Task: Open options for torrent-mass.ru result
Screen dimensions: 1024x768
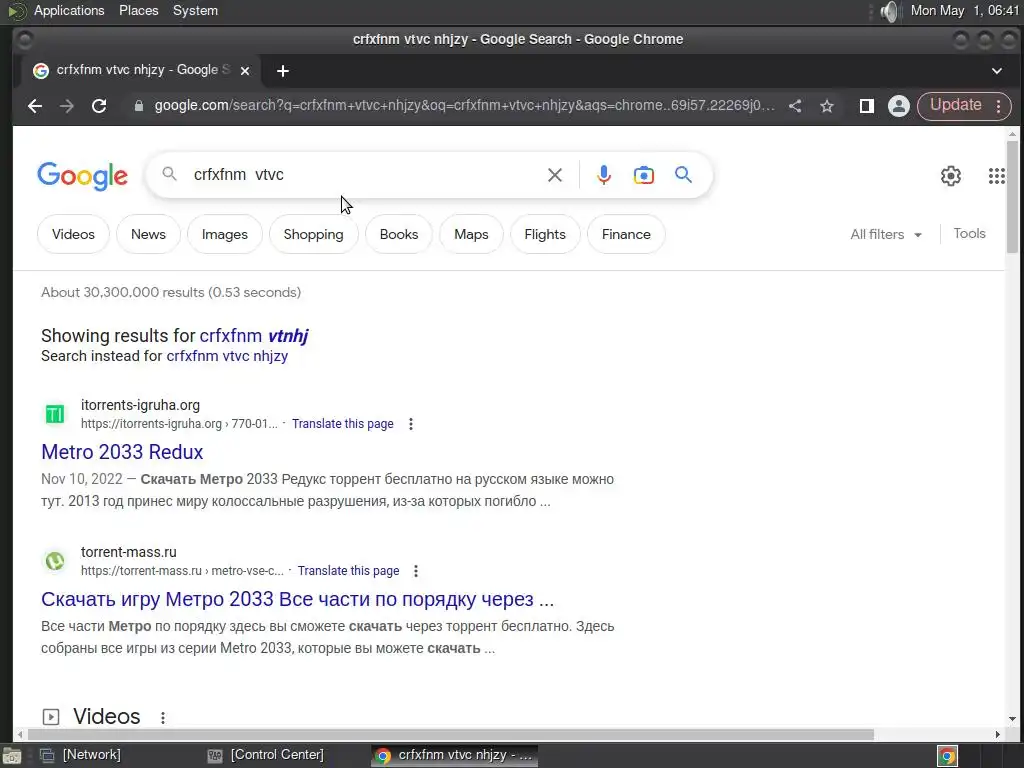Action: [x=416, y=571]
